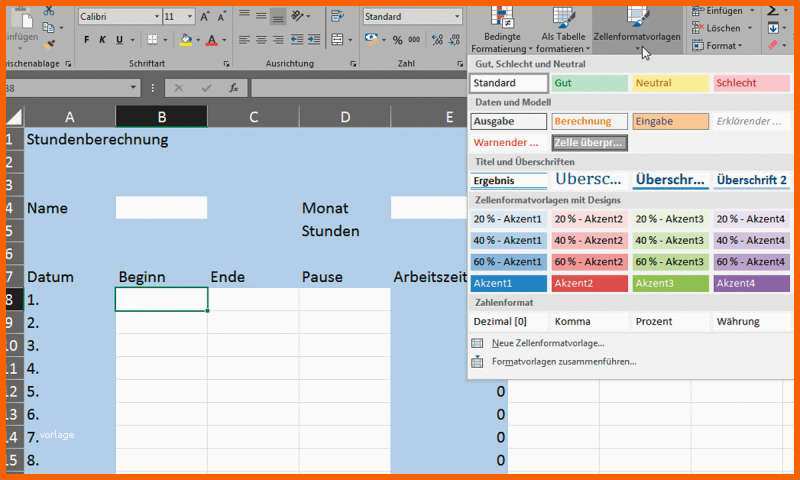Toggle bottom vertical alignment
The image size is (800, 480).
[x=278, y=17]
